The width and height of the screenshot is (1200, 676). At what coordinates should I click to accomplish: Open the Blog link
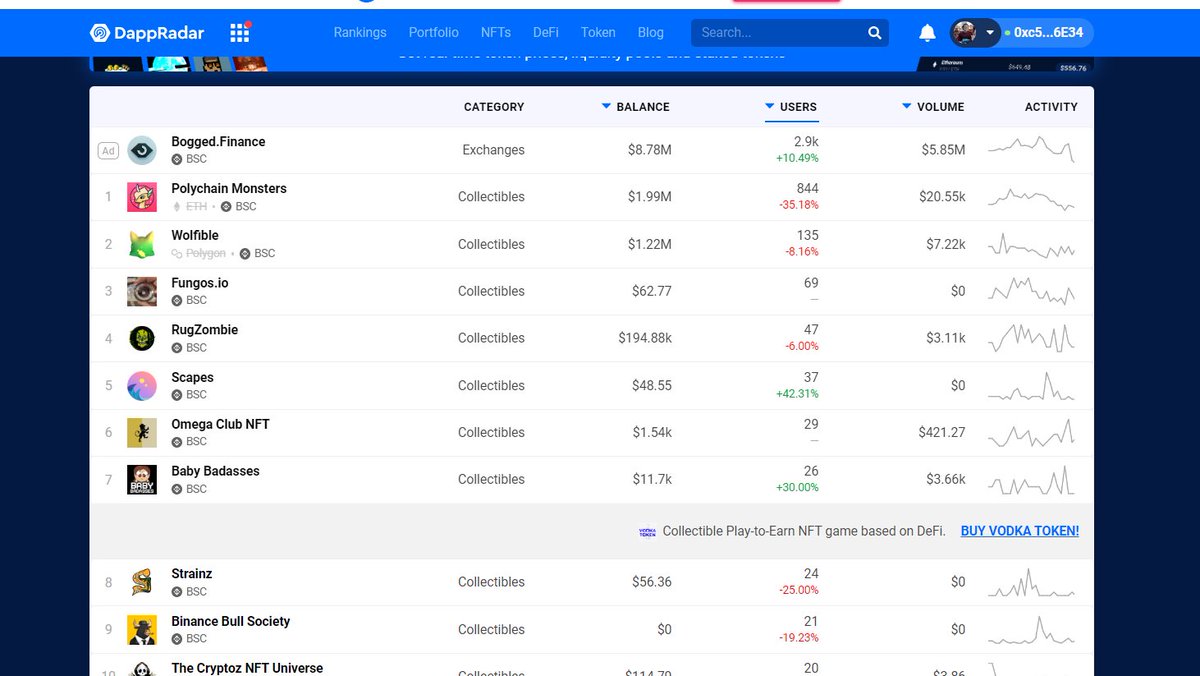tap(651, 33)
